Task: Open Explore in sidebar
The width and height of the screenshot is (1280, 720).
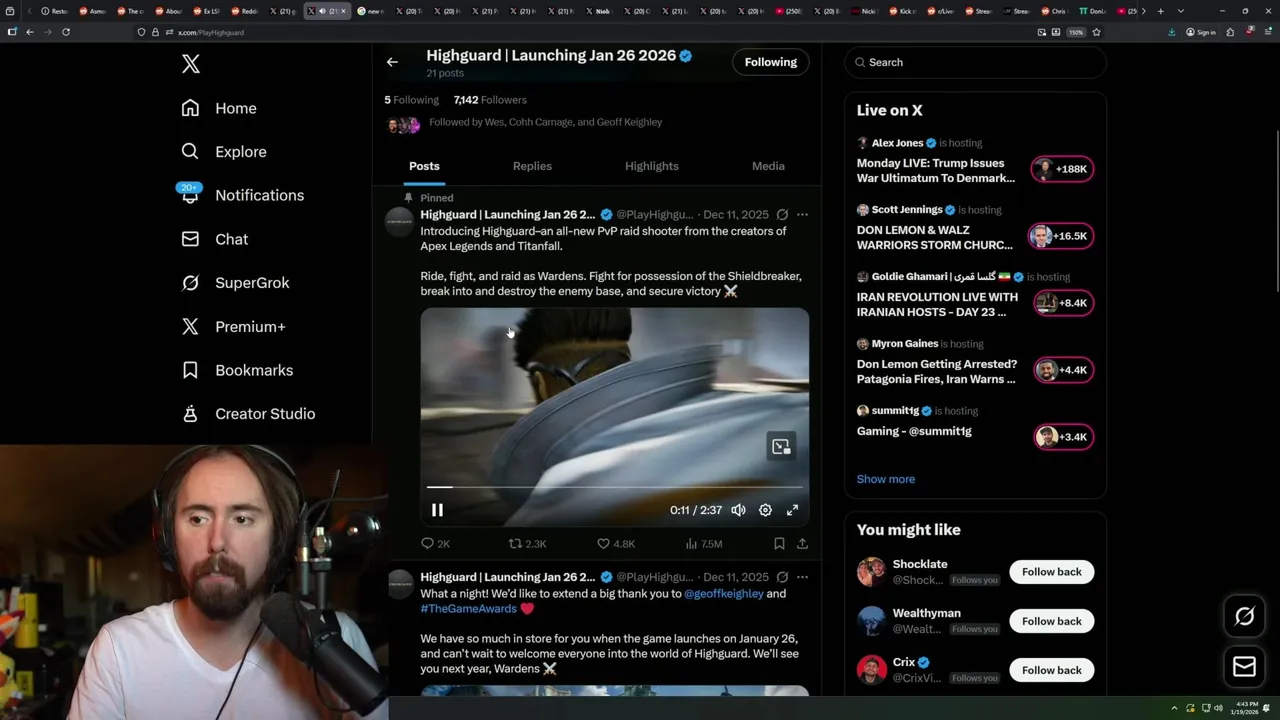Action: 224,152
